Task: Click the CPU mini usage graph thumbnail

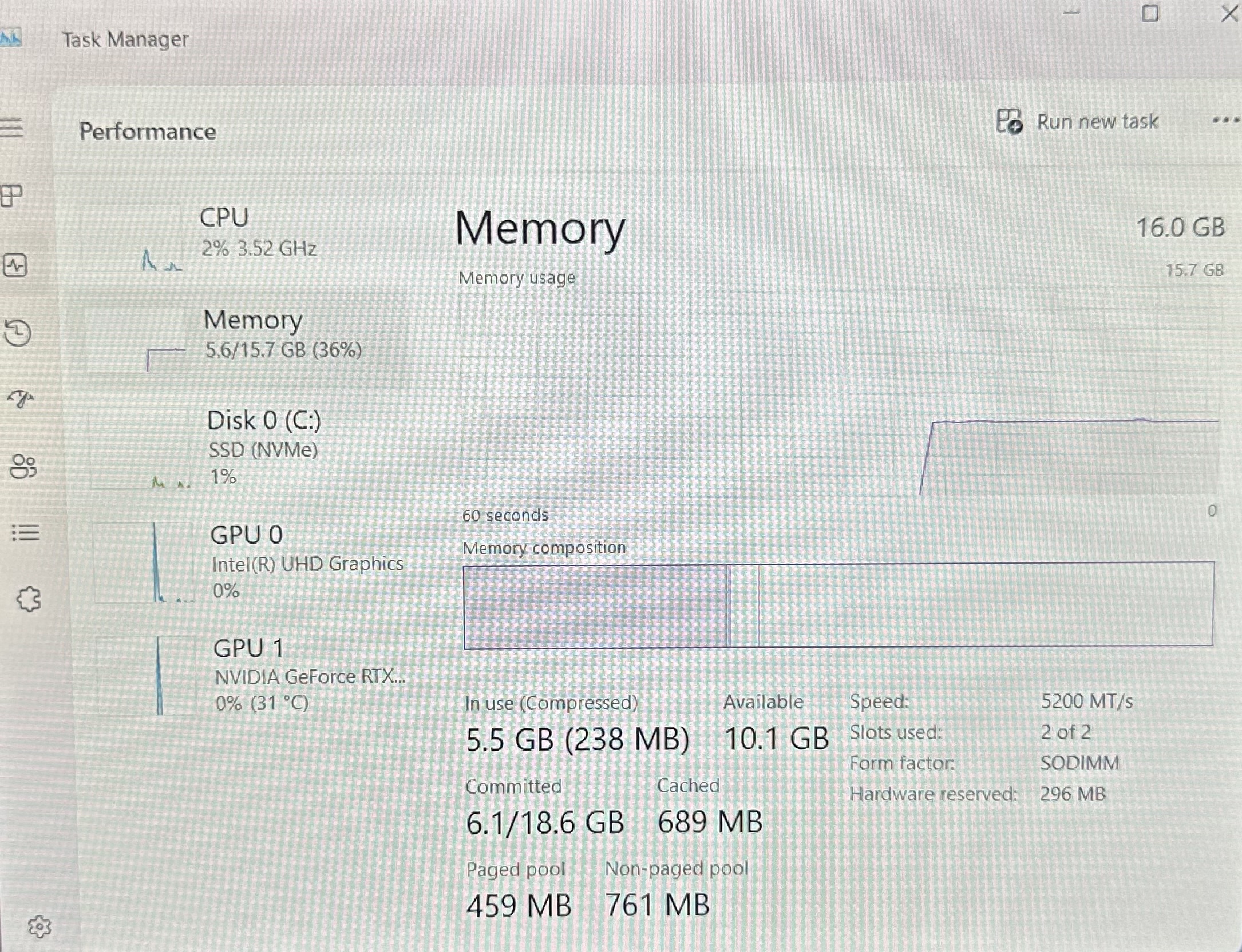Action: (x=132, y=239)
